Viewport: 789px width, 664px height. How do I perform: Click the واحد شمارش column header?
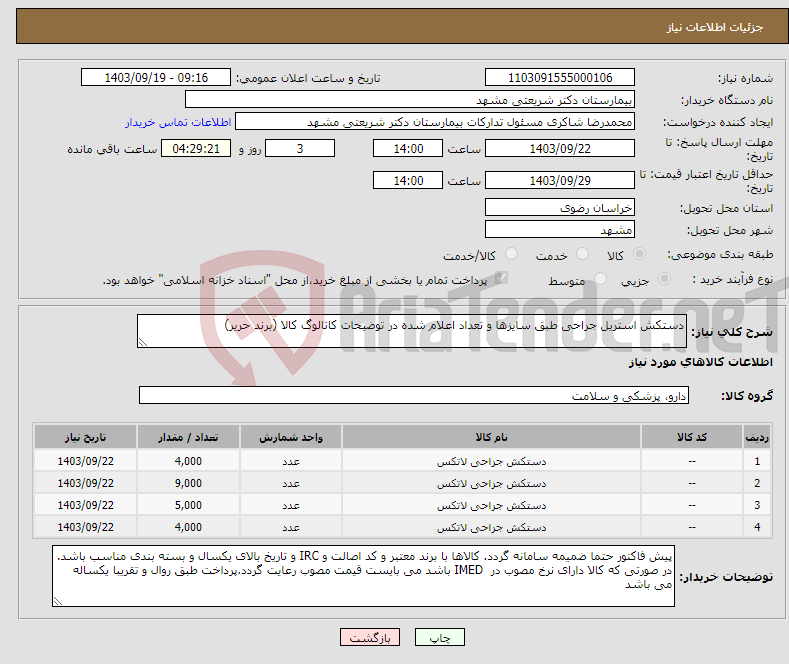[x=291, y=437]
